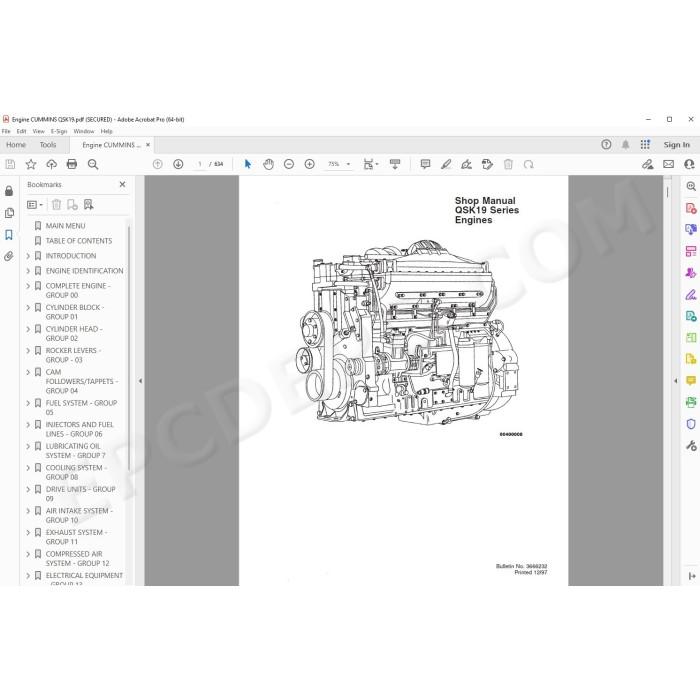Screen dimensions: 700x700
Task: Open More Tools wrench icon in right pane
Action: pos(691,446)
